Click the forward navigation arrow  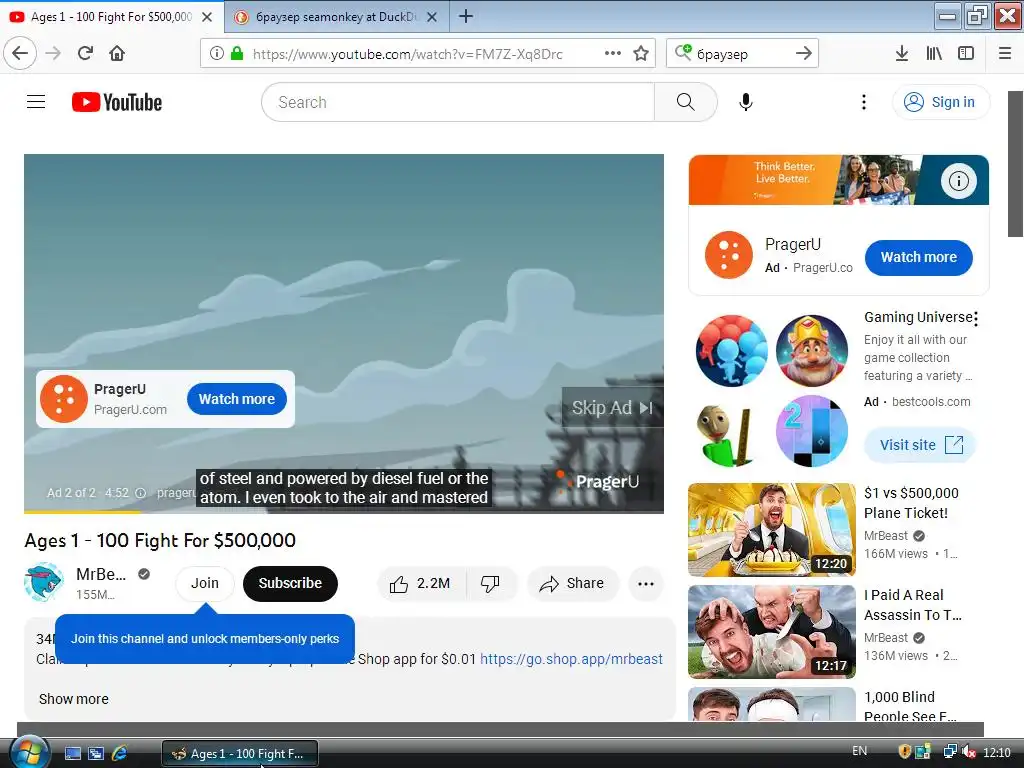point(54,53)
